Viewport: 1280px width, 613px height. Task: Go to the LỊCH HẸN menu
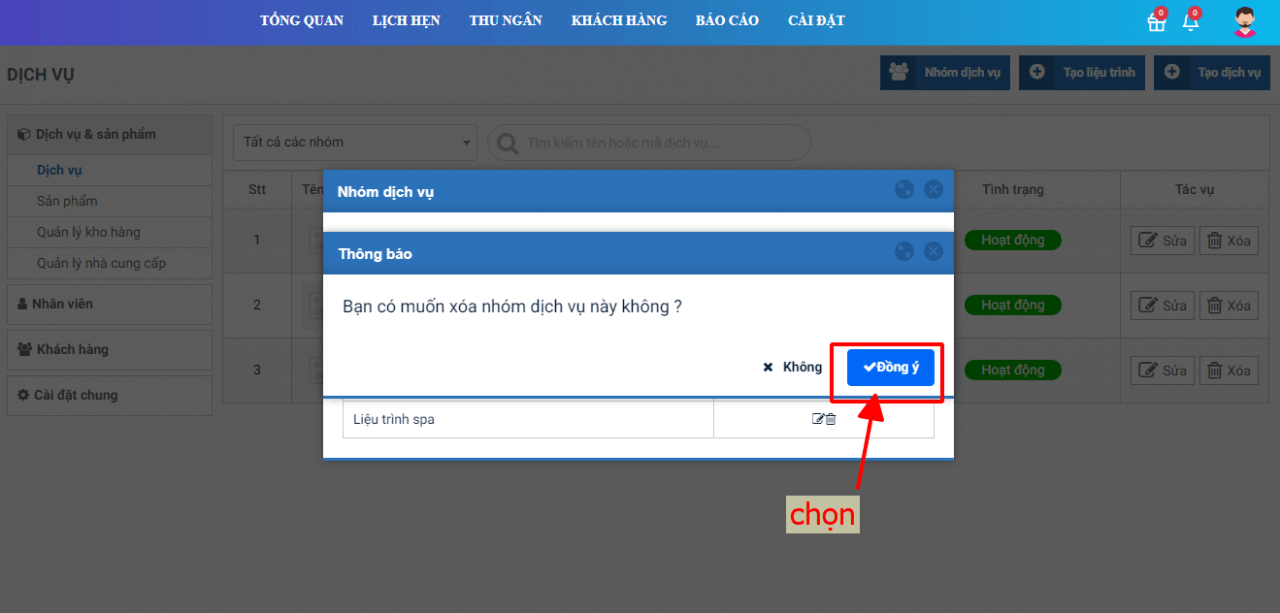click(406, 21)
